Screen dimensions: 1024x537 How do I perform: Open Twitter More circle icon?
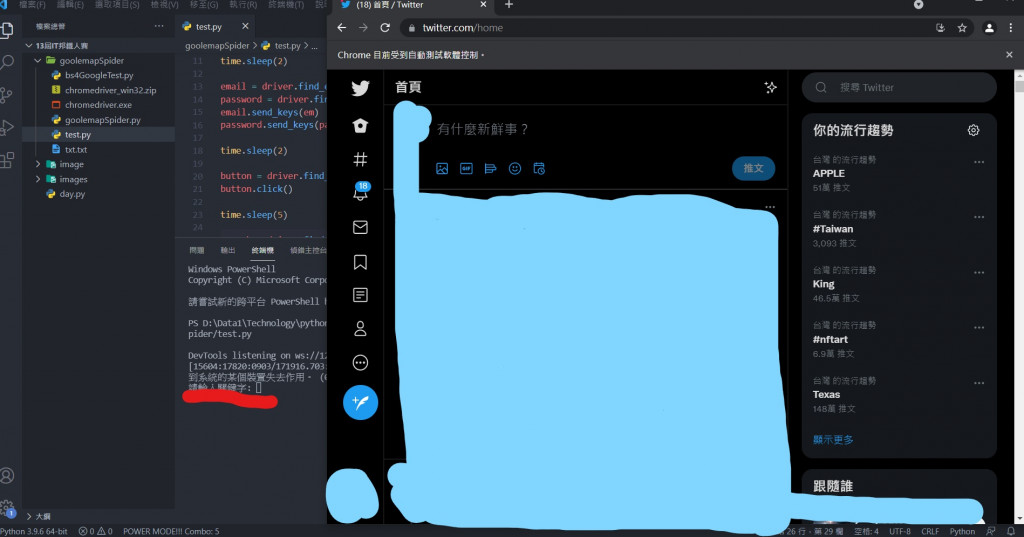pos(360,363)
